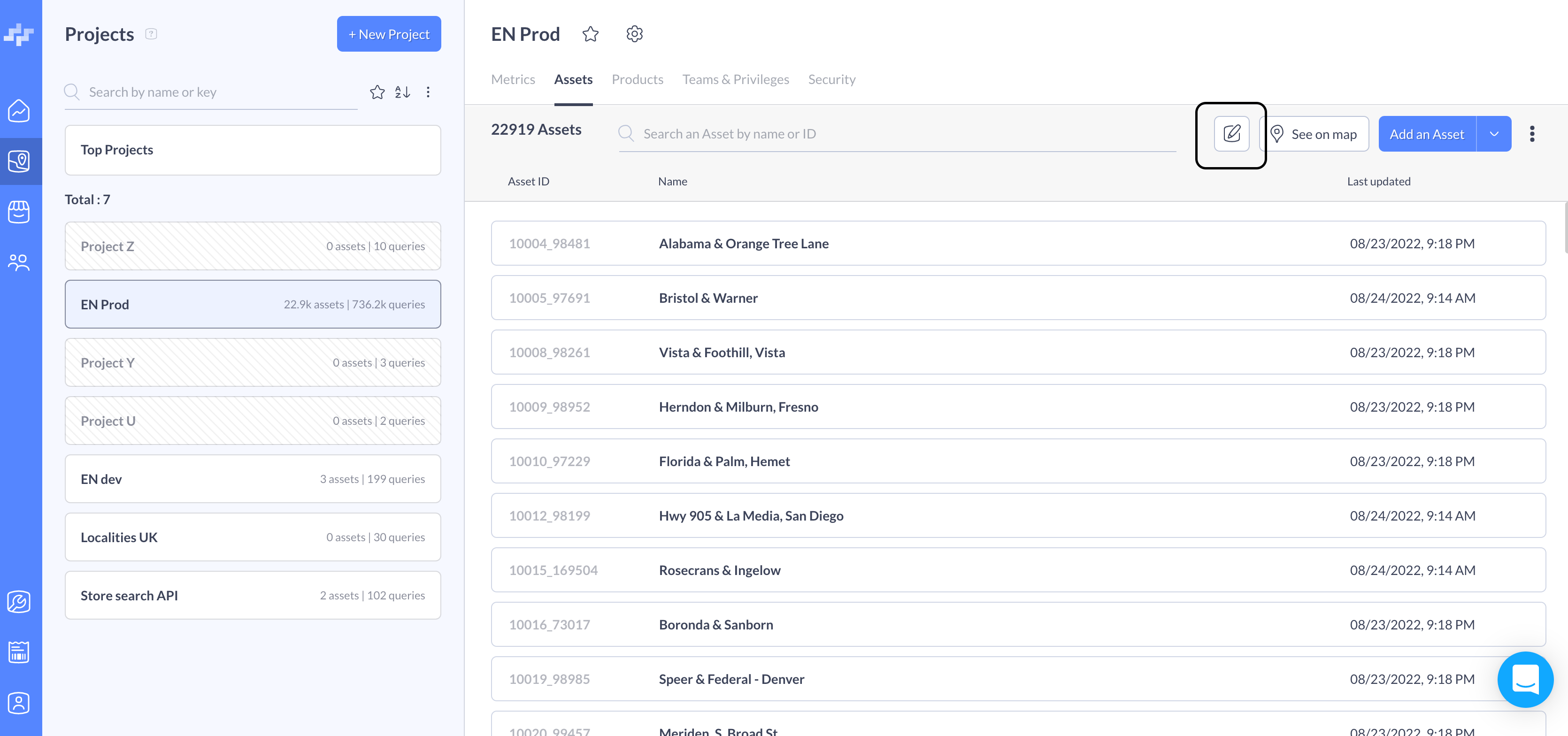Open the store sidebar icon

coord(19,212)
